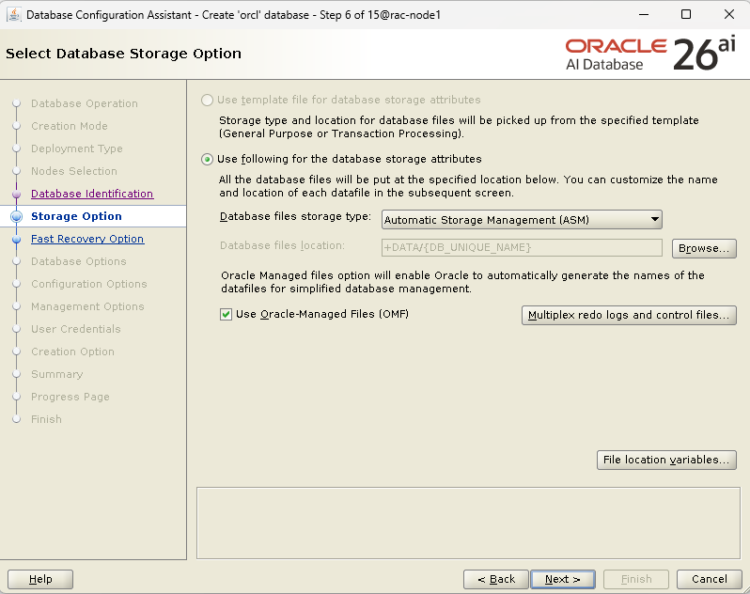Select the Storage Option step in sidebar
Viewport: 750px width, 594px height.
(77, 216)
